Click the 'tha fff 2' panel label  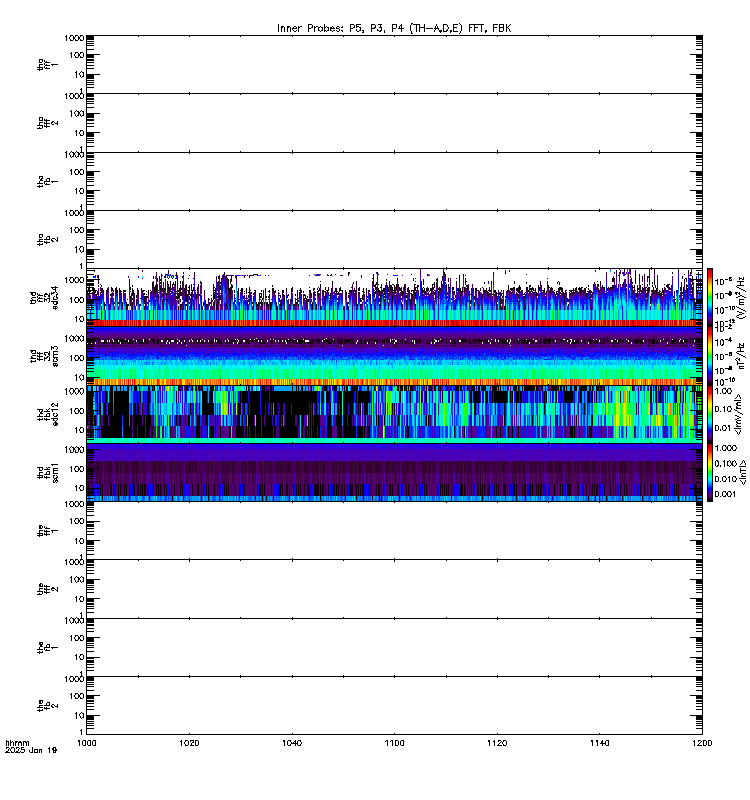click(x=47, y=123)
